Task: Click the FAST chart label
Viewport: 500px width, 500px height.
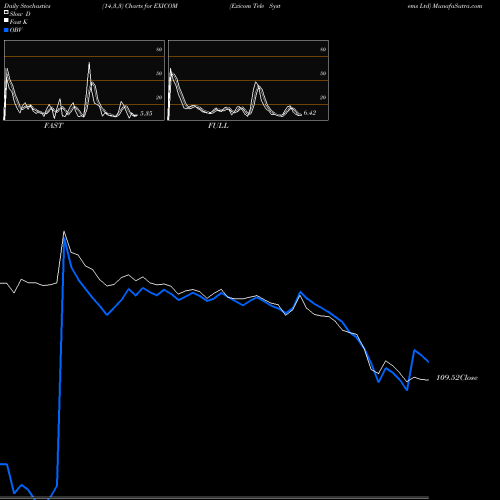Action: click(x=53, y=126)
